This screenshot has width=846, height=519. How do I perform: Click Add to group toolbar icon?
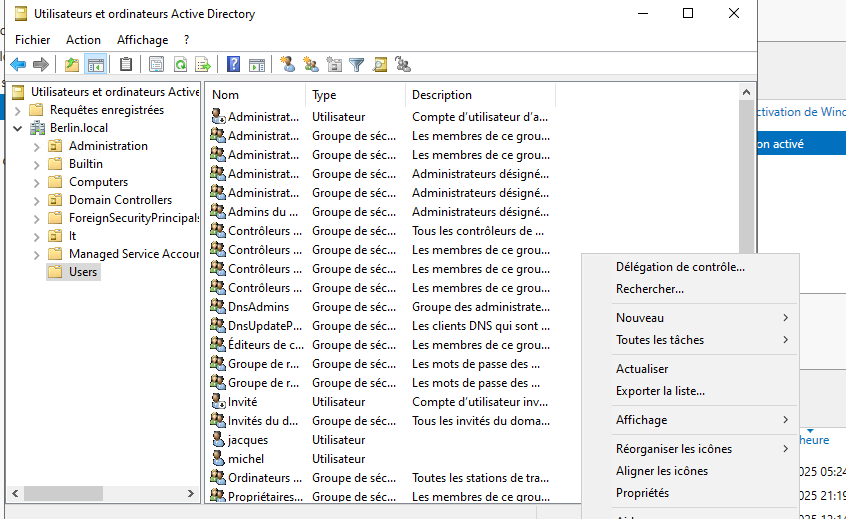[x=402, y=65]
